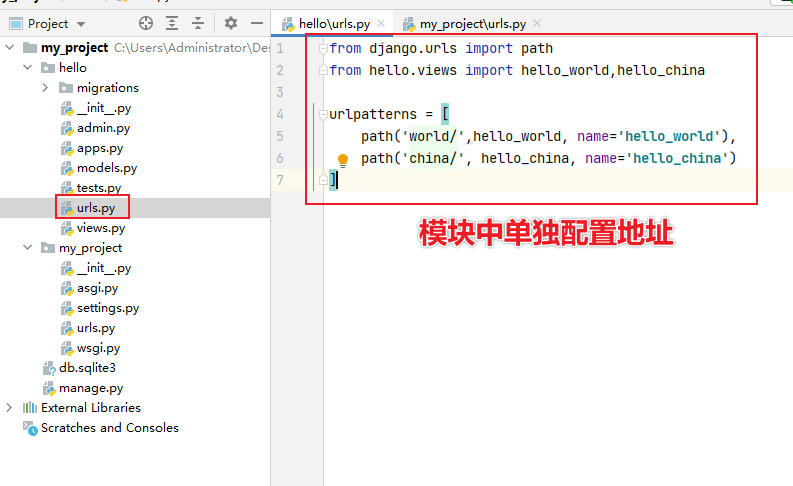Select urls.py under hello folder

(x=96, y=208)
